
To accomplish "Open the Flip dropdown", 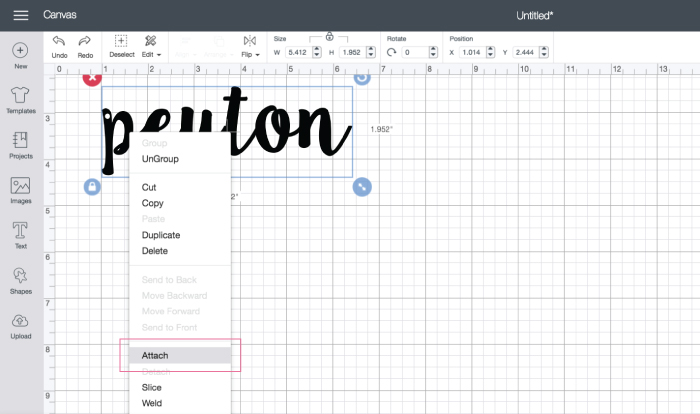I will tap(250, 46).
